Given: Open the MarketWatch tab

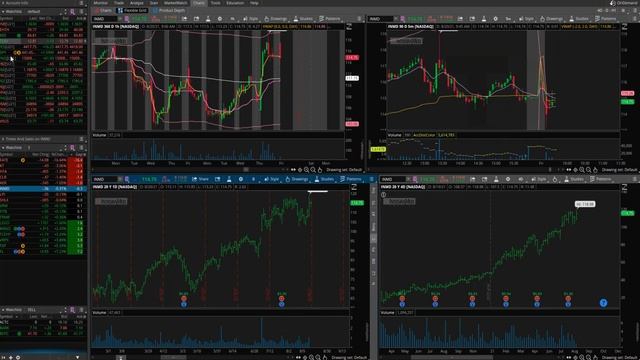Looking at the screenshot, I should point(176,3).
